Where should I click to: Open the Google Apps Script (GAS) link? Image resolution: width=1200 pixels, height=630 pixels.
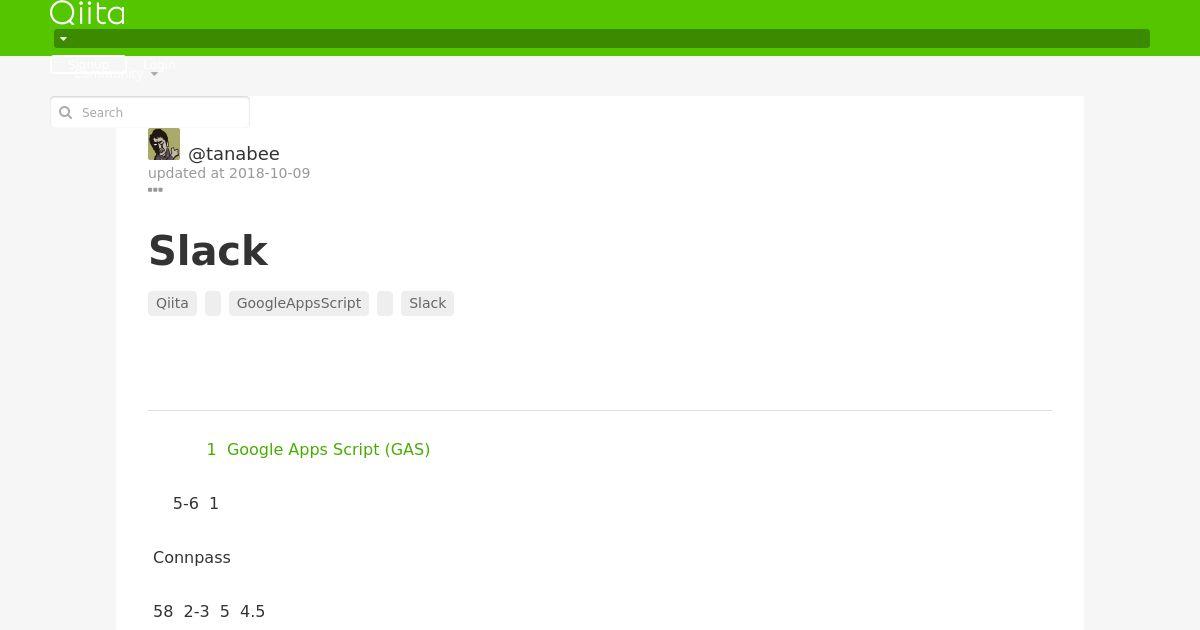328,450
